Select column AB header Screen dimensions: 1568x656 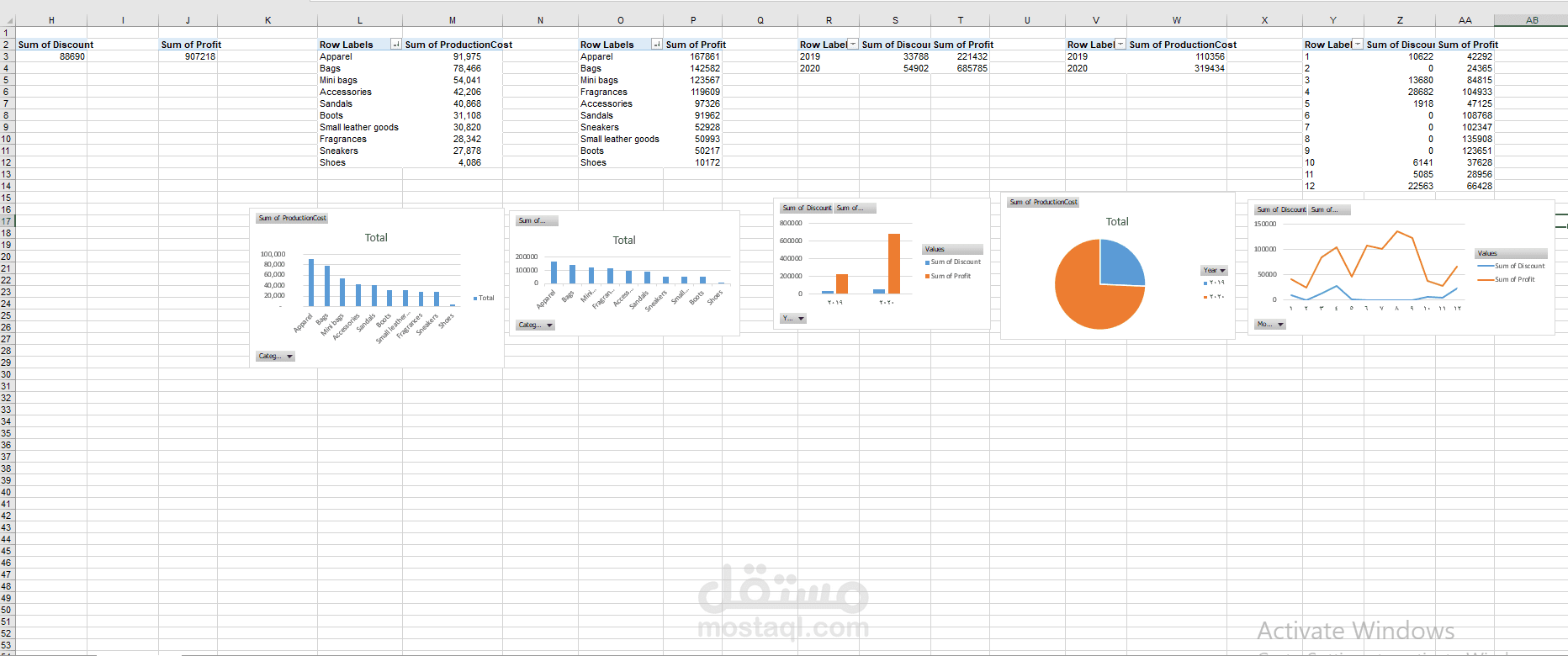(x=1532, y=20)
